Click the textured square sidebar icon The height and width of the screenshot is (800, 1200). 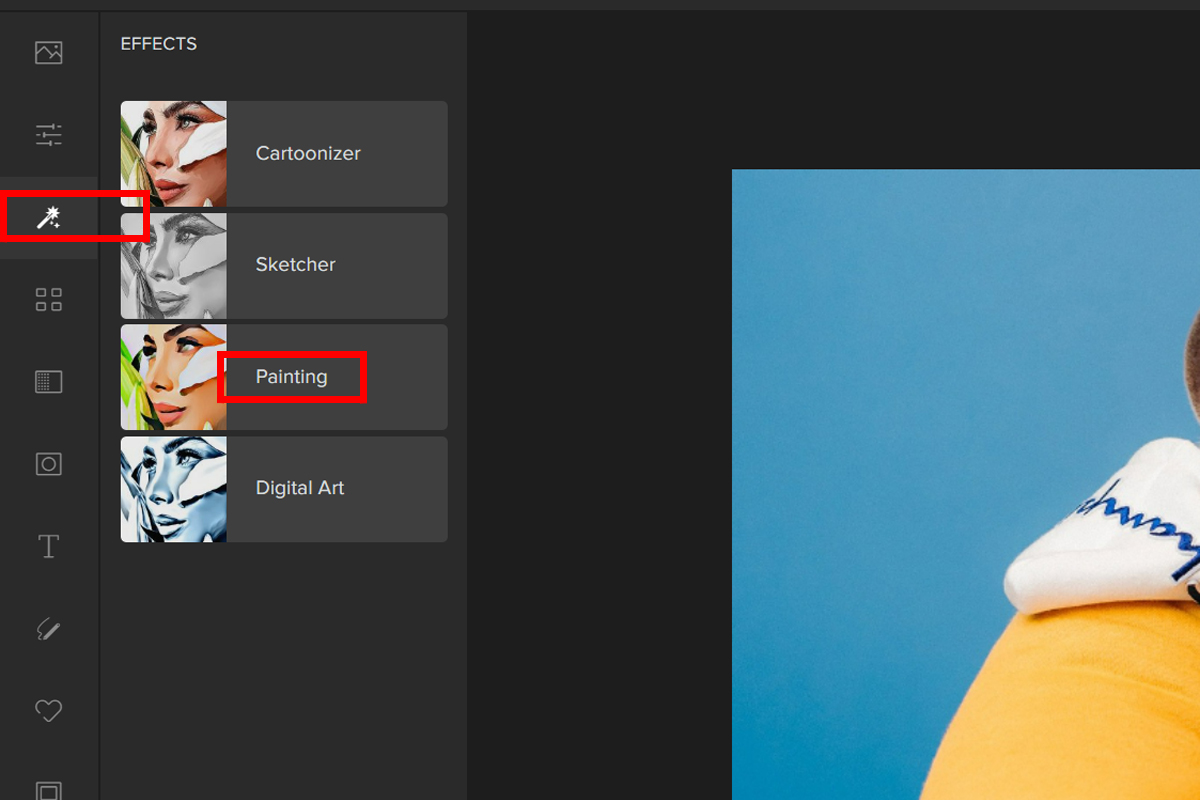click(48, 381)
